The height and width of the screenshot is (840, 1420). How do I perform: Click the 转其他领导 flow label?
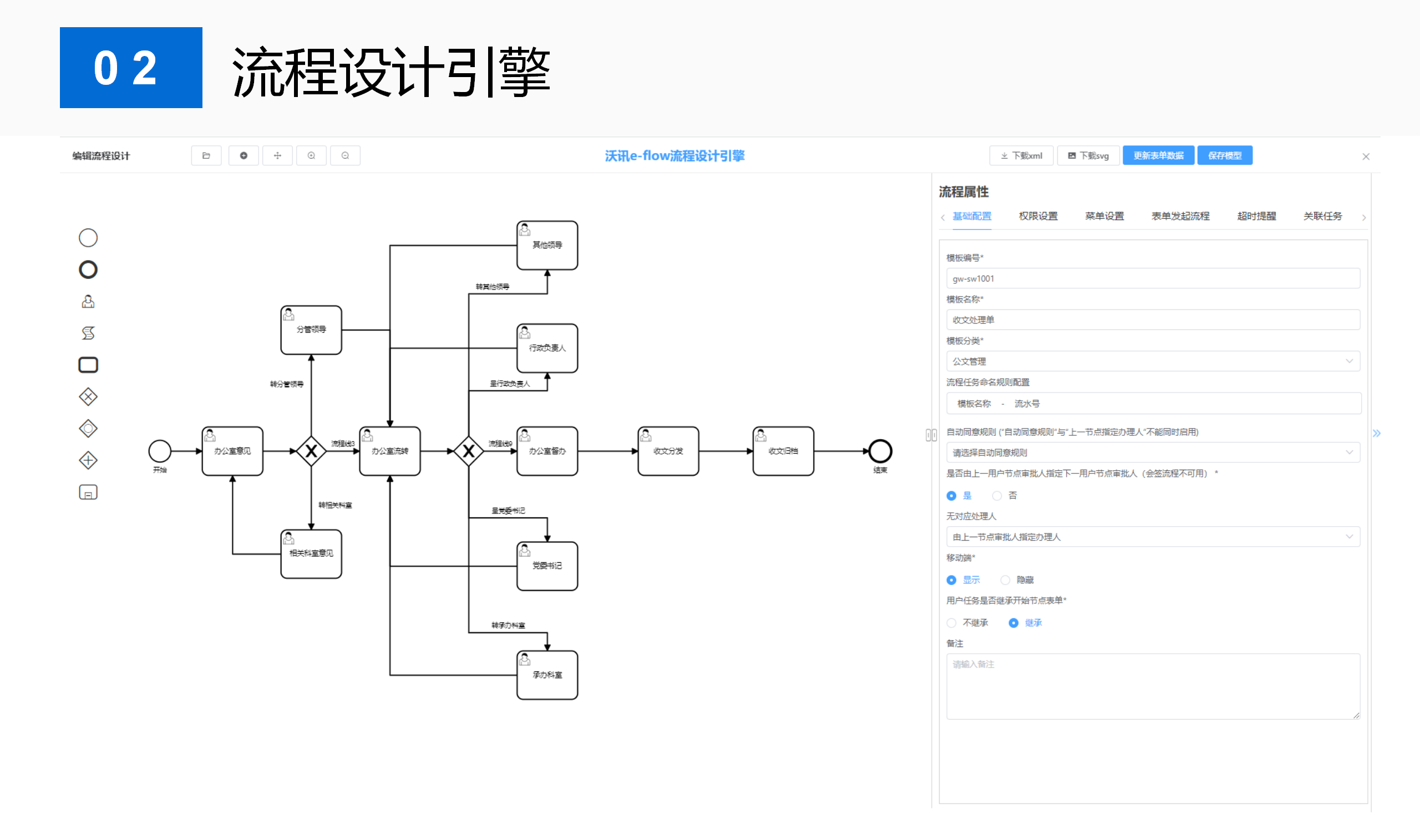(x=492, y=287)
